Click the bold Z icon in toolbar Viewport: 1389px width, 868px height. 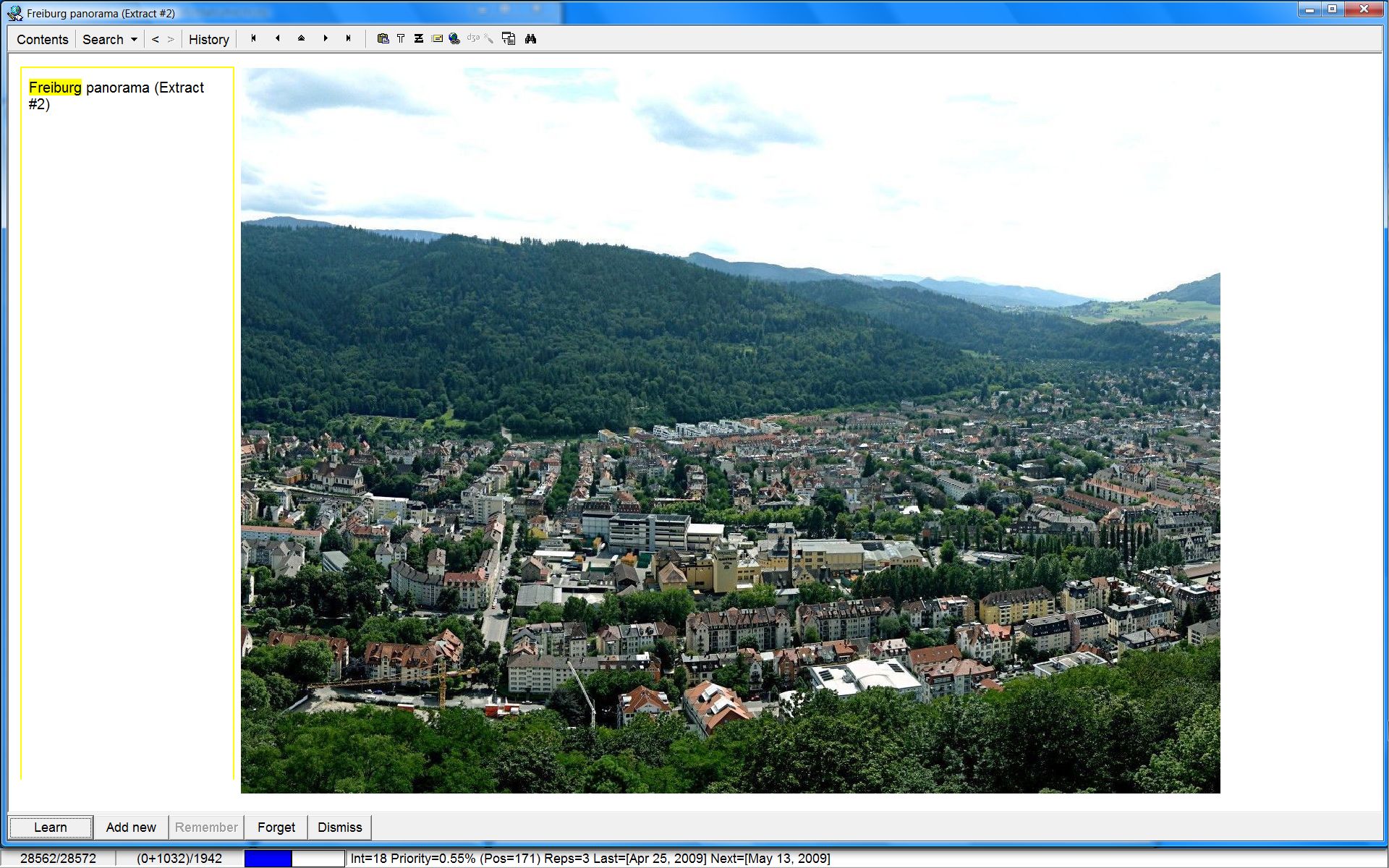(419, 39)
